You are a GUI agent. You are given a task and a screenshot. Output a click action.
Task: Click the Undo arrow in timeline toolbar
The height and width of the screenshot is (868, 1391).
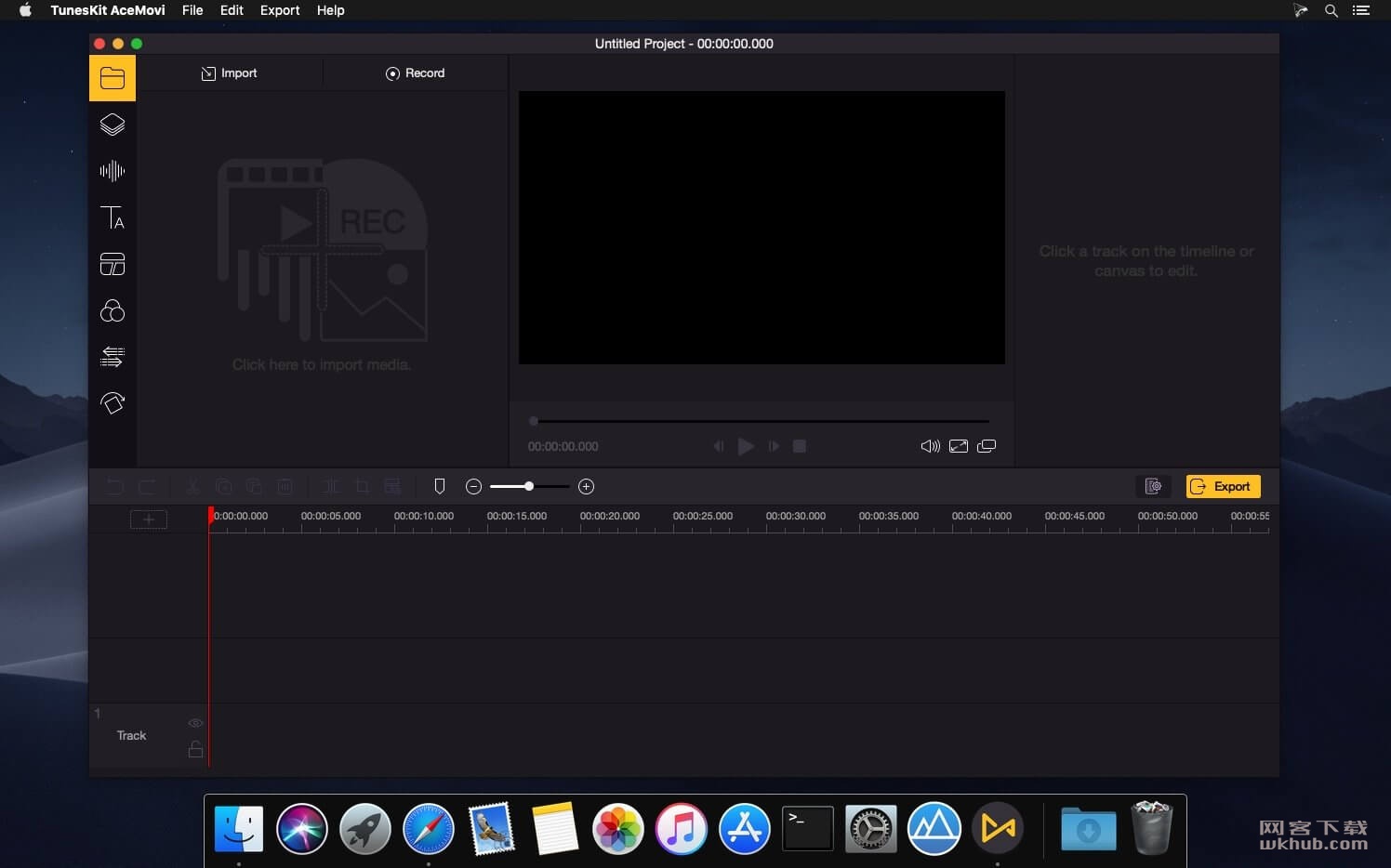(114, 486)
